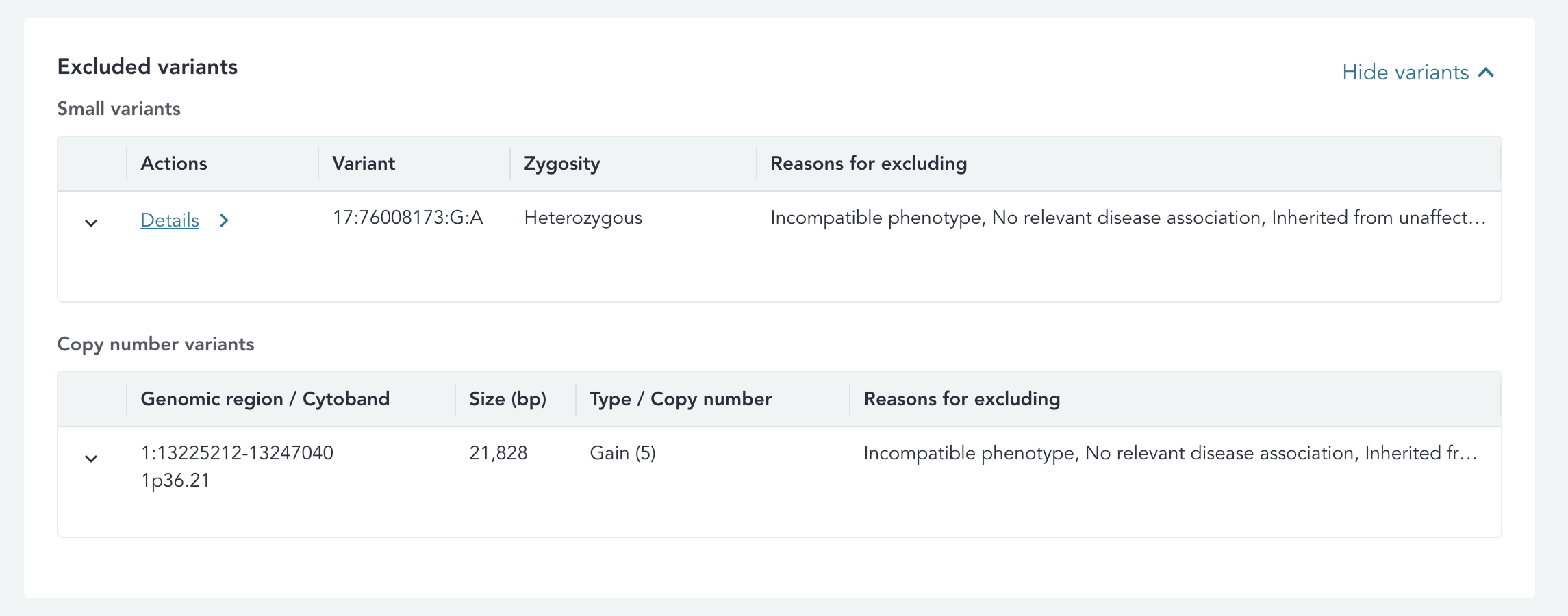Click the small variants Reasons for excluding header
This screenshot has width=1568, height=616.
click(x=868, y=164)
